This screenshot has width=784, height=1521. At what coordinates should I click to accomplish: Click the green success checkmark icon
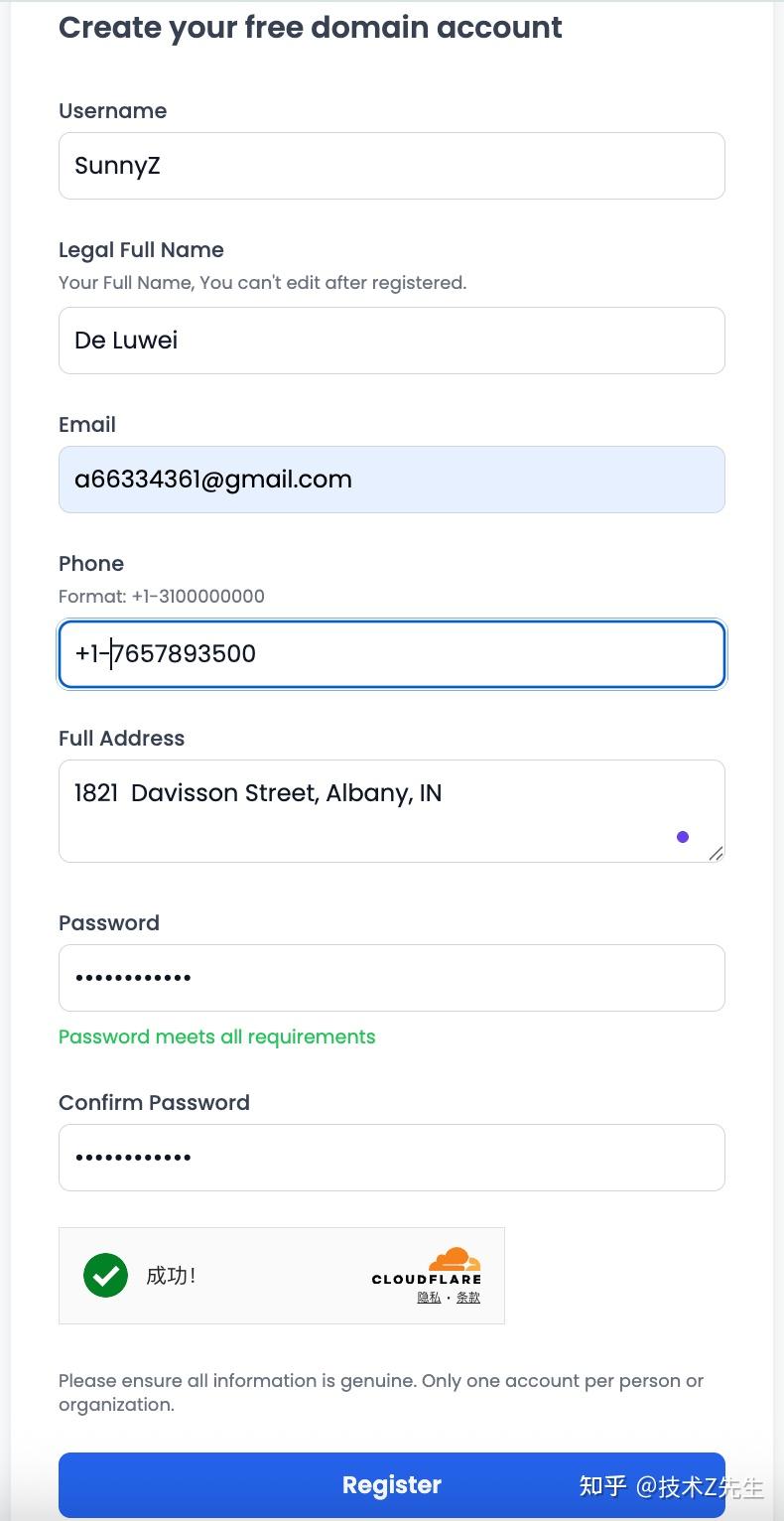point(105,1276)
